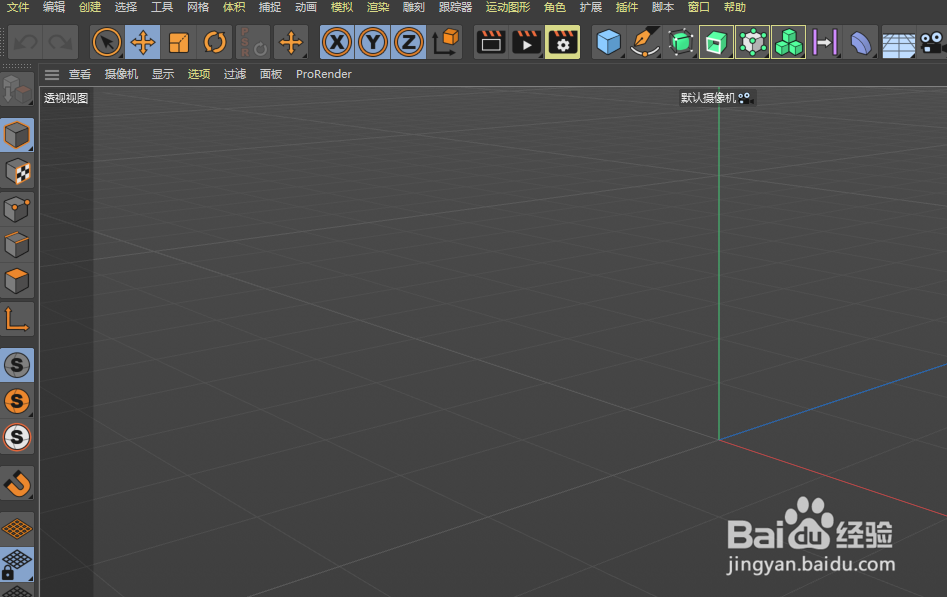Add a blue Cube primitive
947x597 pixels.
[x=609, y=42]
